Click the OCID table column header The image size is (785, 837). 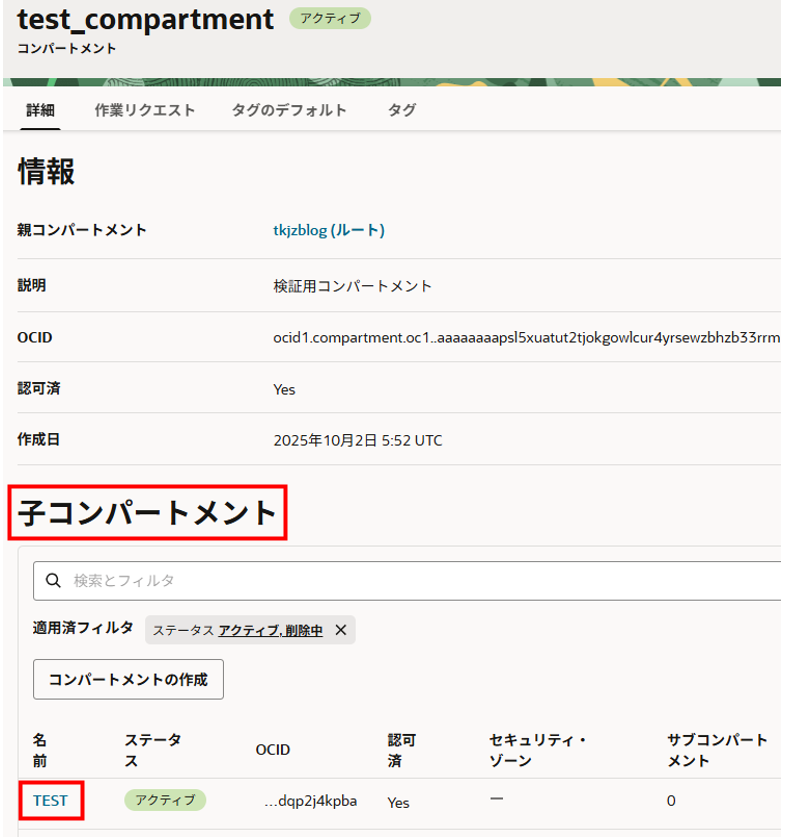[x=273, y=750]
